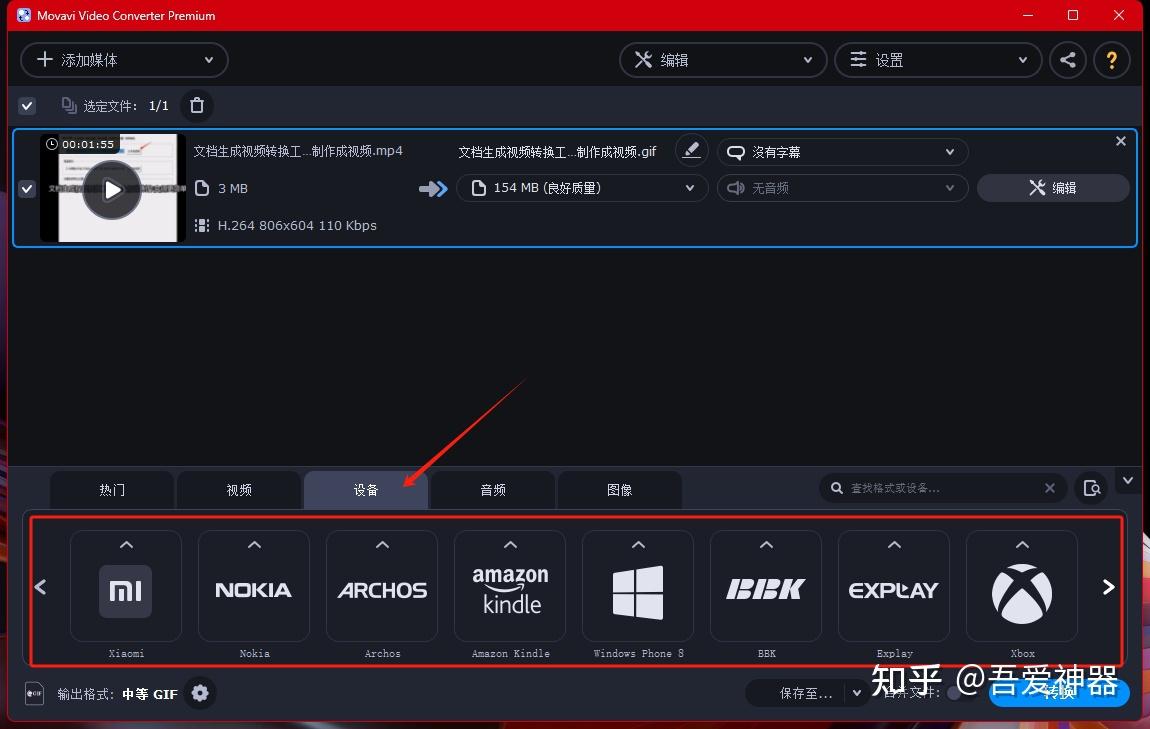Click the 3 MB source size text

click(232, 188)
